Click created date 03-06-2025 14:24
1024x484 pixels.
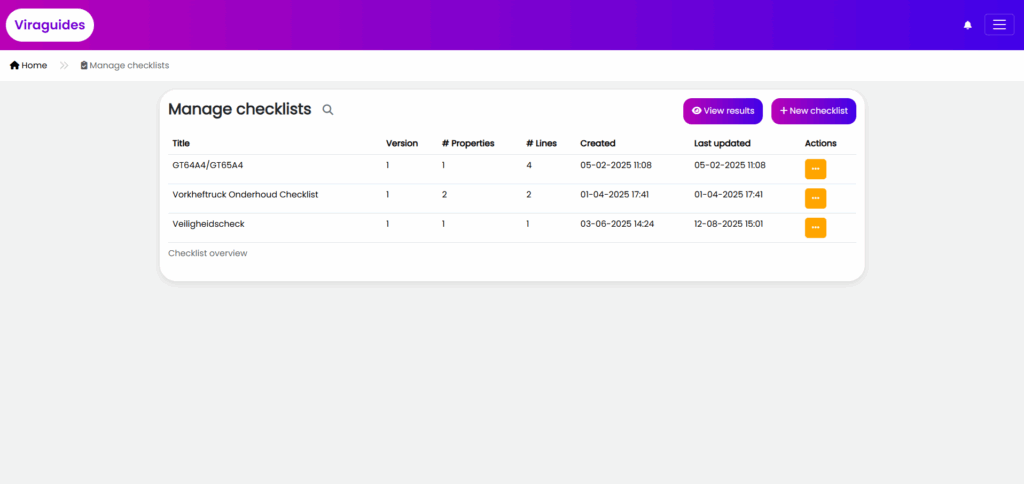click(617, 224)
